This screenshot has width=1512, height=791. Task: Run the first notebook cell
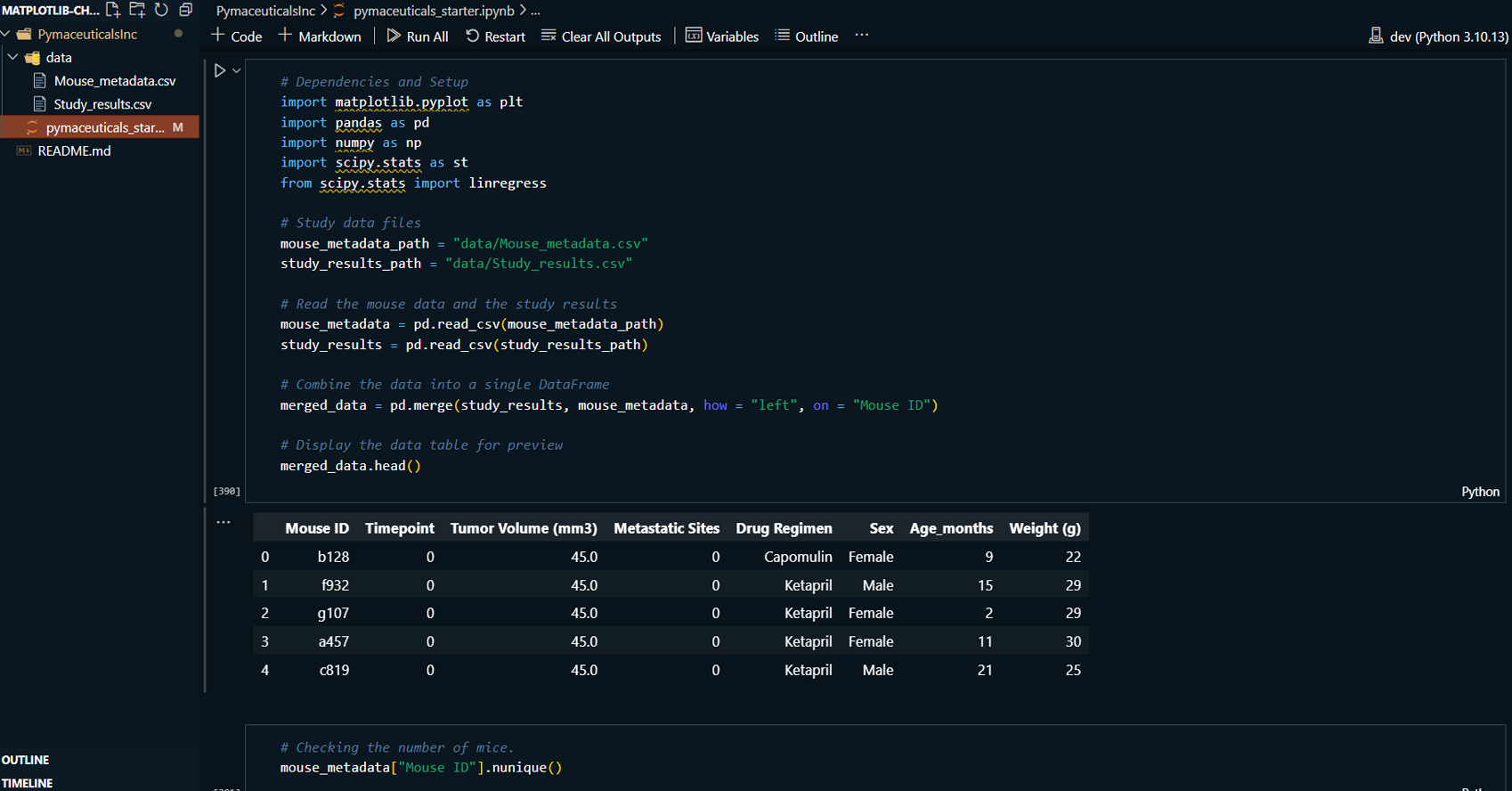(x=220, y=70)
